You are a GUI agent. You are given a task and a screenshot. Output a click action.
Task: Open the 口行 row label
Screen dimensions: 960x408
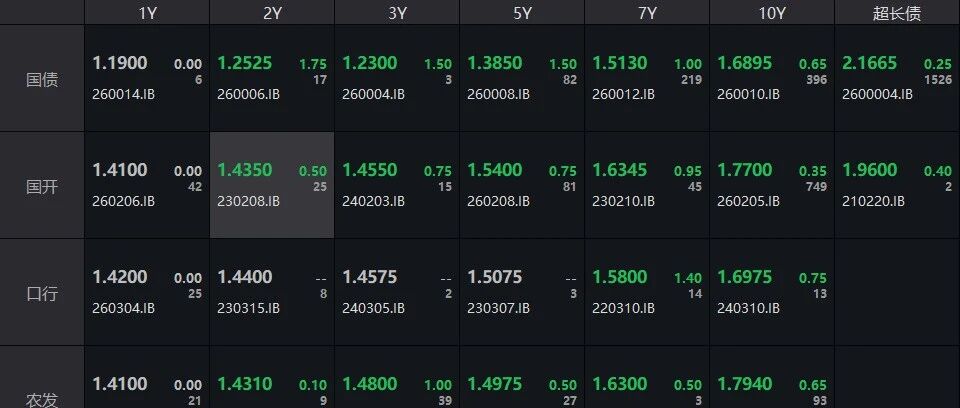(x=42, y=293)
